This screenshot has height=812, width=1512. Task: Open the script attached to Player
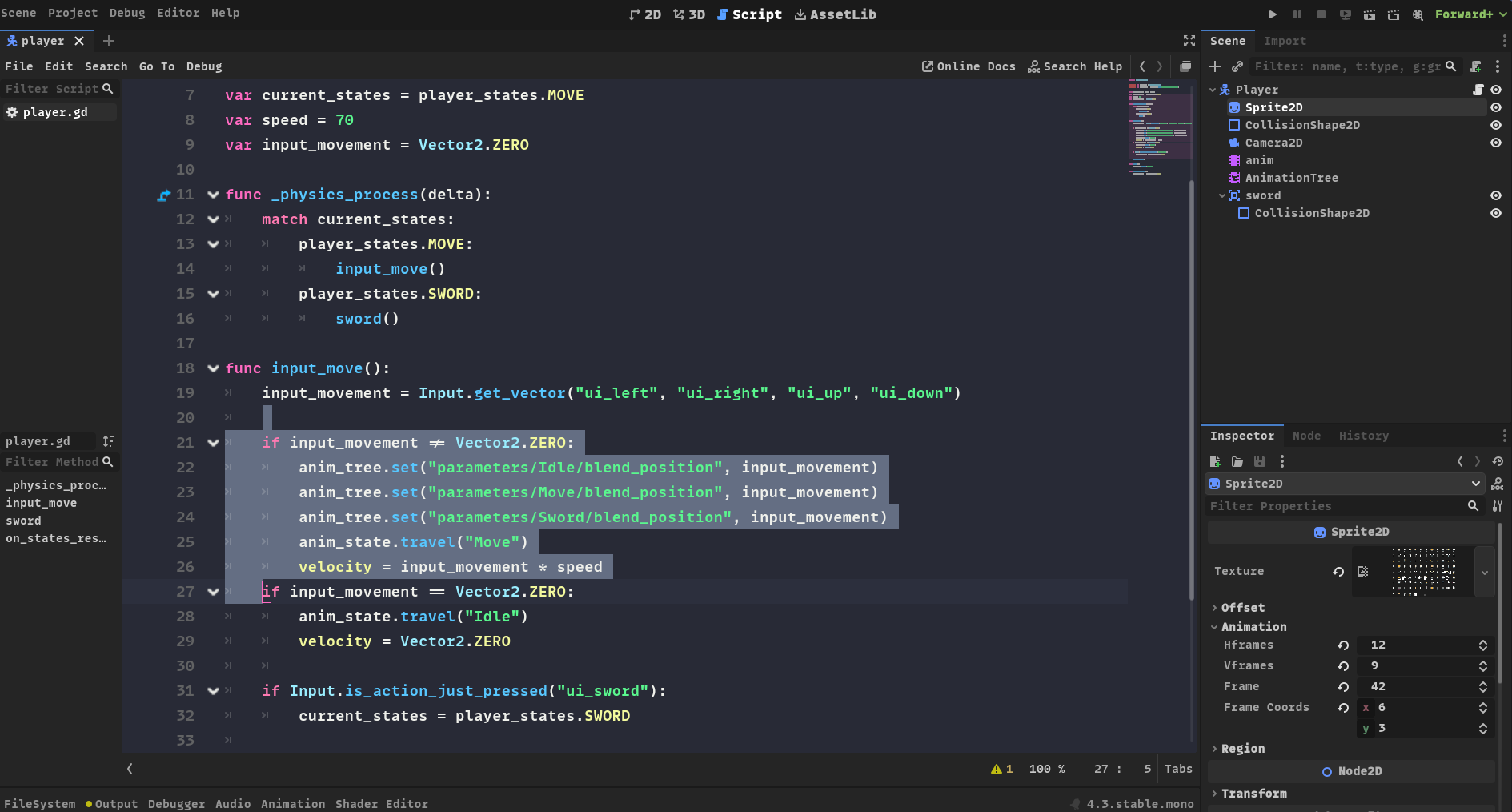1478,90
